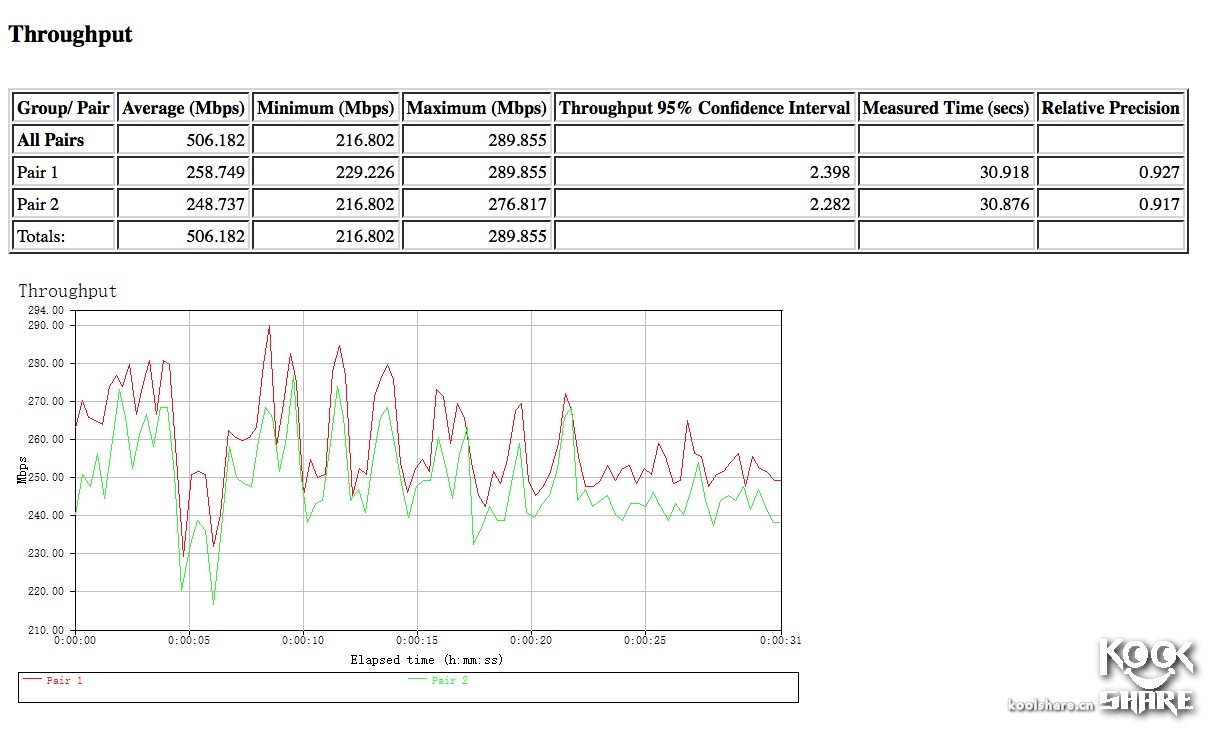This screenshot has width=1210, height=730.
Task: Click the Pair 1 row label in table
Action: coord(38,172)
